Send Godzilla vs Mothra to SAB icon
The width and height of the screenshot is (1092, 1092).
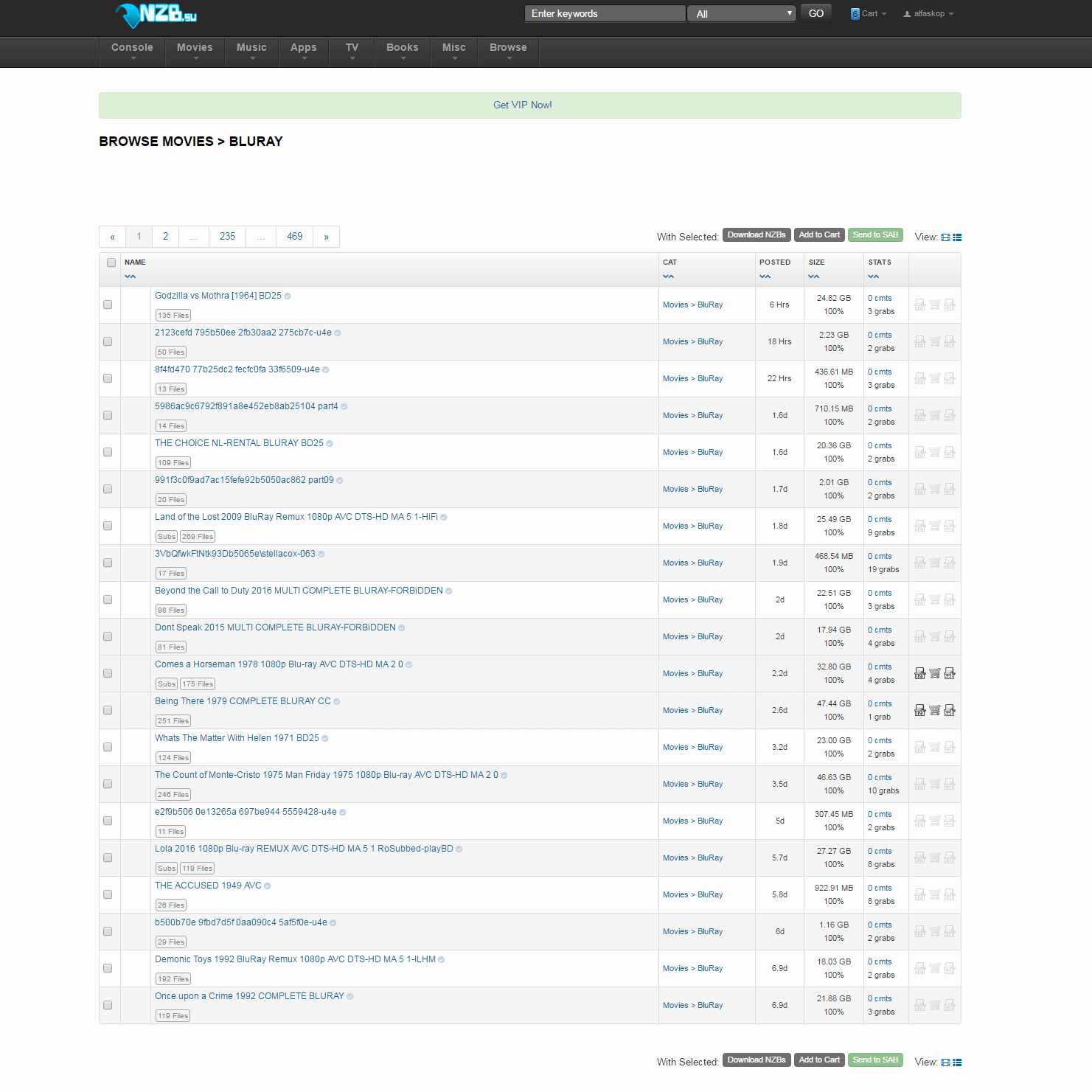tap(950, 305)
